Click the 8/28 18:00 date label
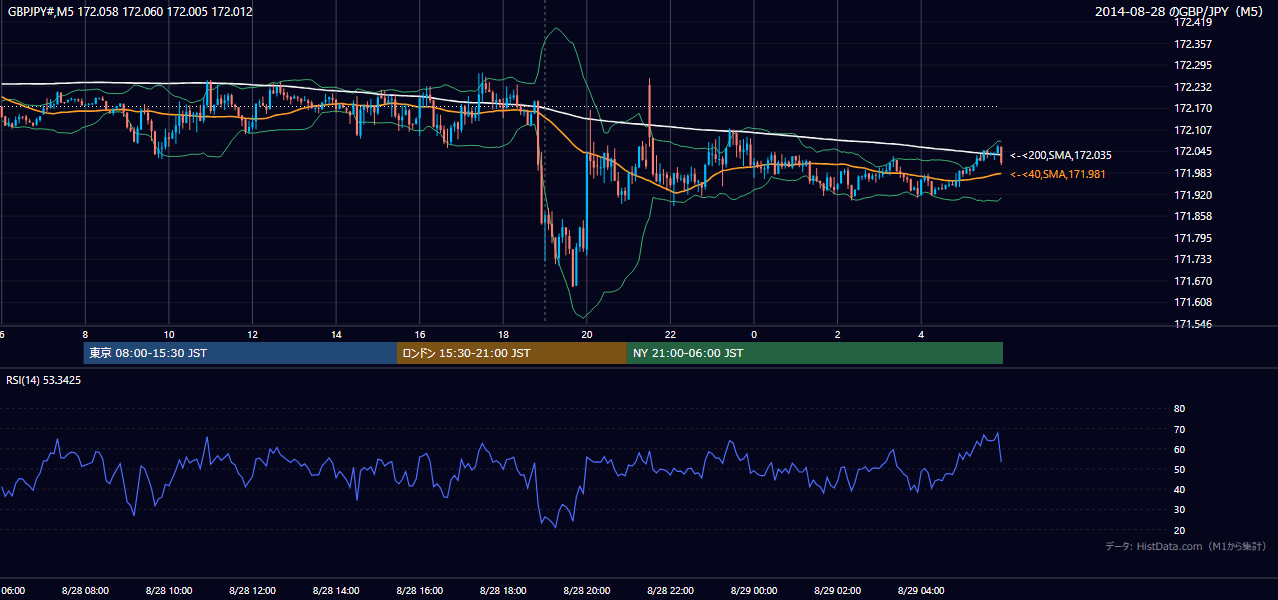This screenshot has height=600, width=1278. (503, 590)
